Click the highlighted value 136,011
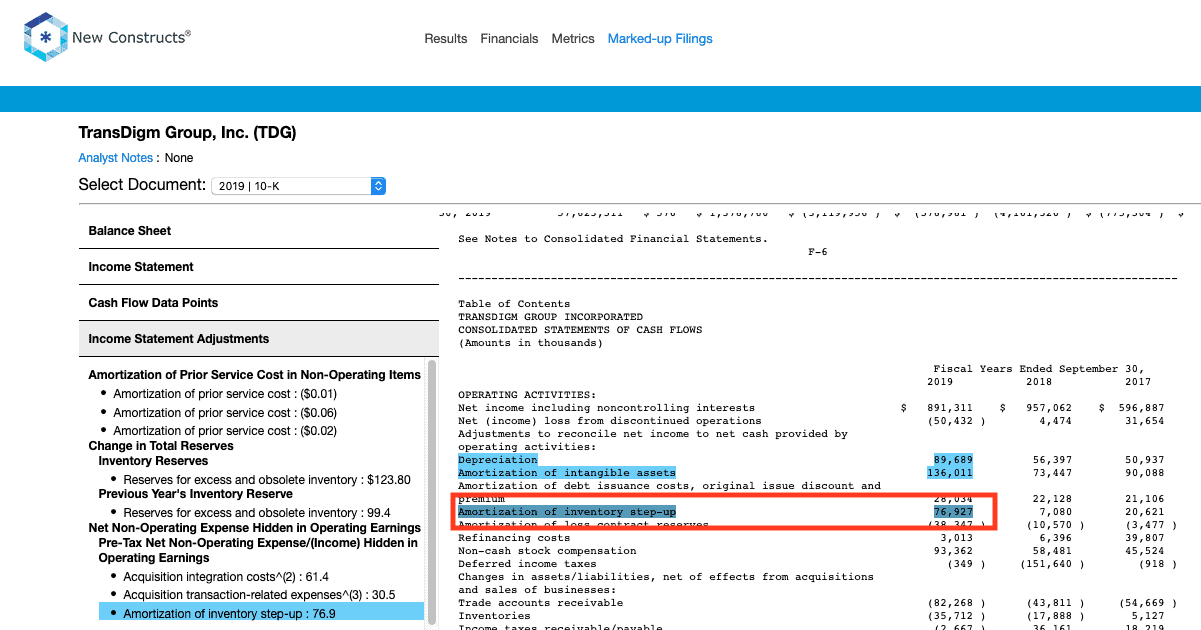This screenshot has width=1201, height=630. [949, 473]
